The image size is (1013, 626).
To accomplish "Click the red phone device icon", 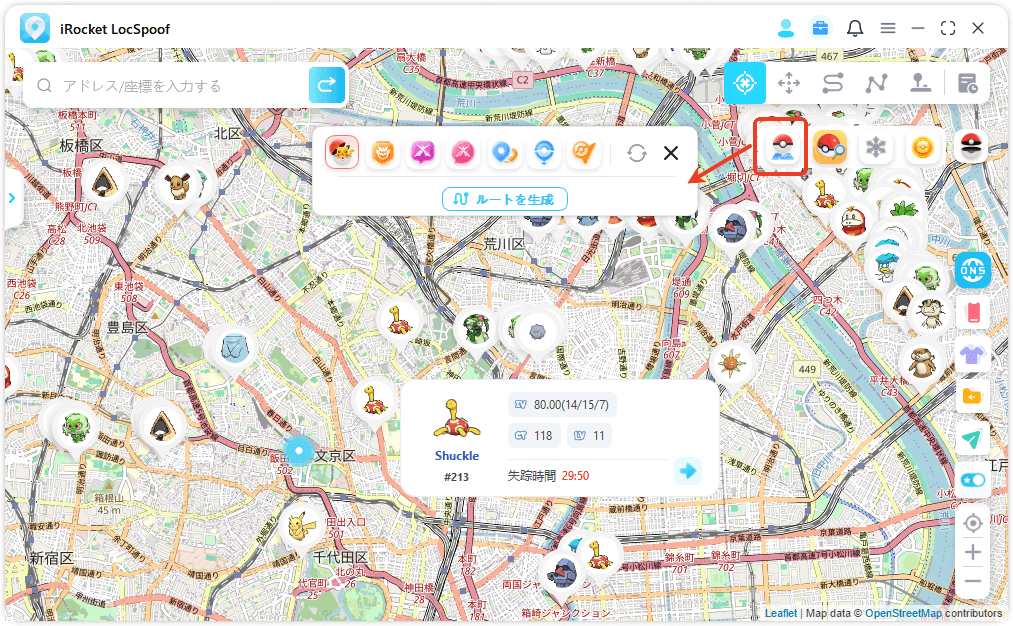I will tap(972, 313).
